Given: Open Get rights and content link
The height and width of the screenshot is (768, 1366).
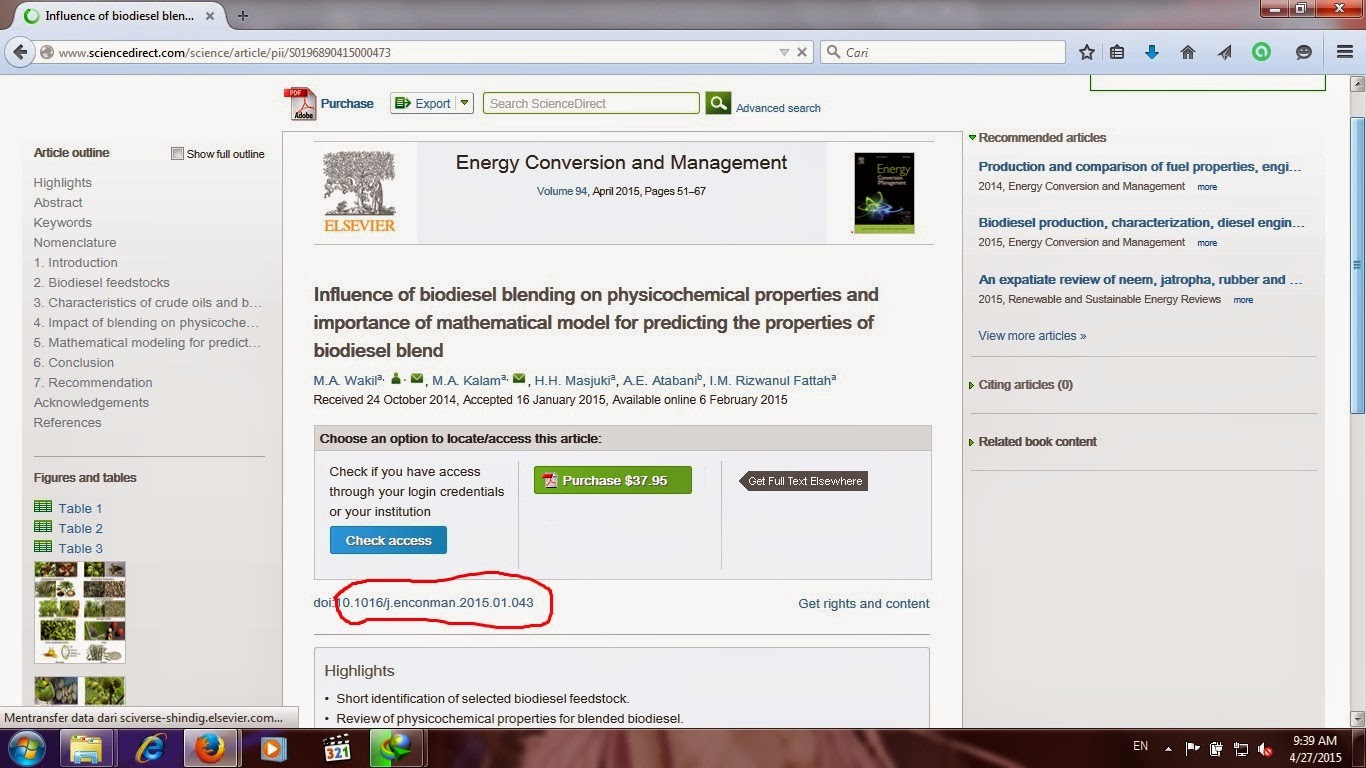Looking at the screenshot, I should click(x=864, y=604).
